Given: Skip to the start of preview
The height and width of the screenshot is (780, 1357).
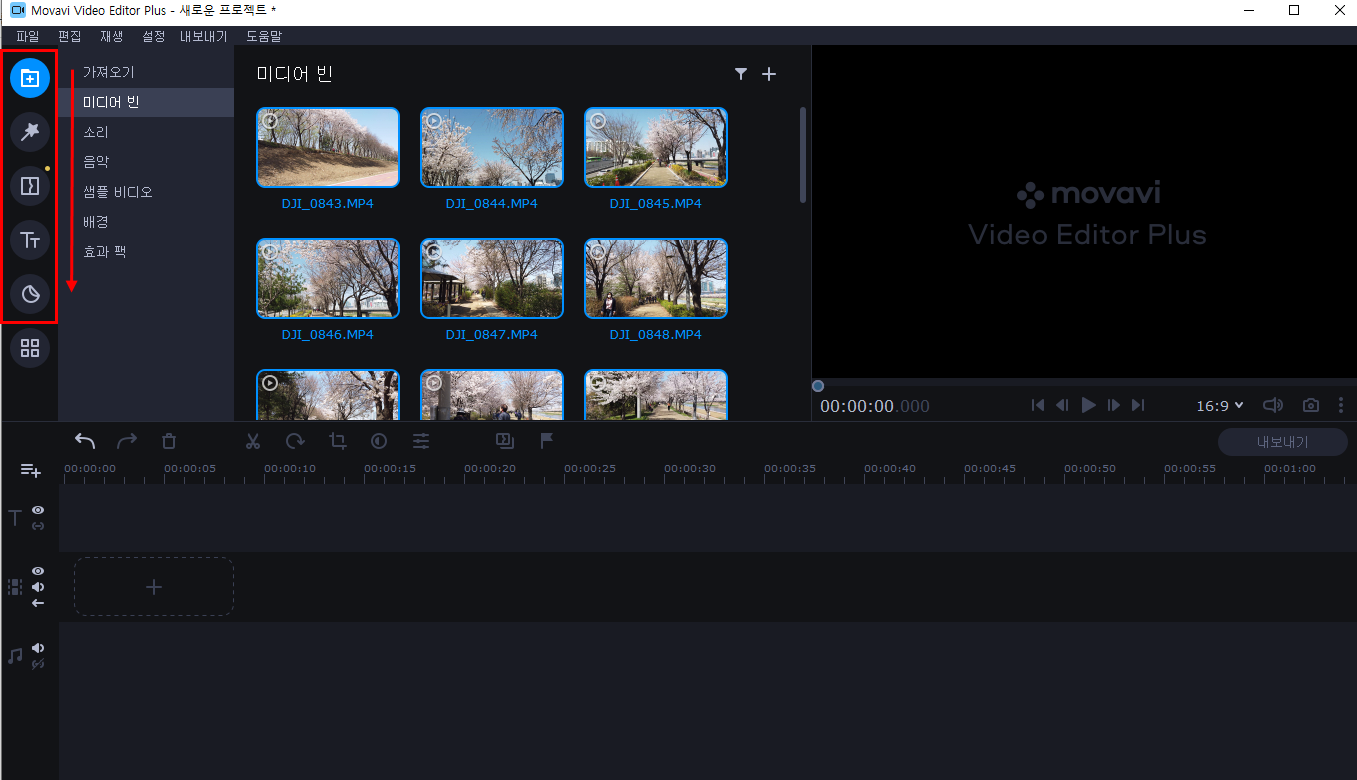Looking at the screenshot, I should tap(1038, 405).
